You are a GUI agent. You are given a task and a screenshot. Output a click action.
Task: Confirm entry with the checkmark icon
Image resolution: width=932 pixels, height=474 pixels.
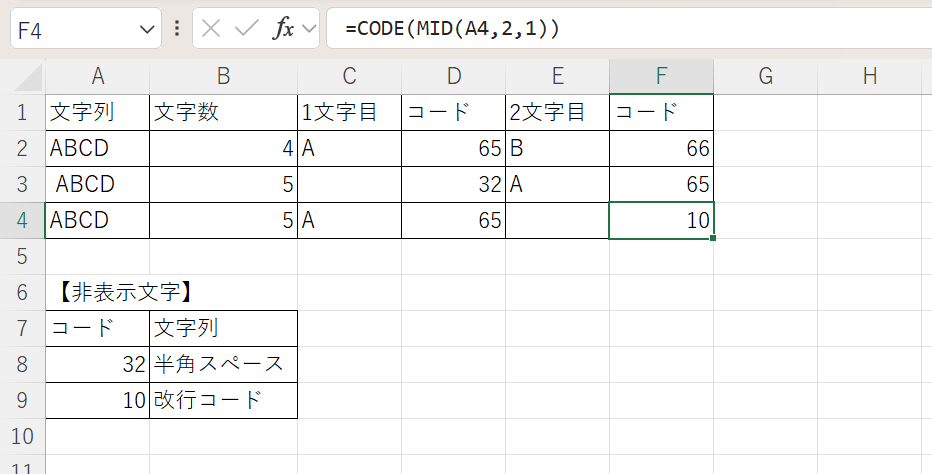tap(246, 28)
